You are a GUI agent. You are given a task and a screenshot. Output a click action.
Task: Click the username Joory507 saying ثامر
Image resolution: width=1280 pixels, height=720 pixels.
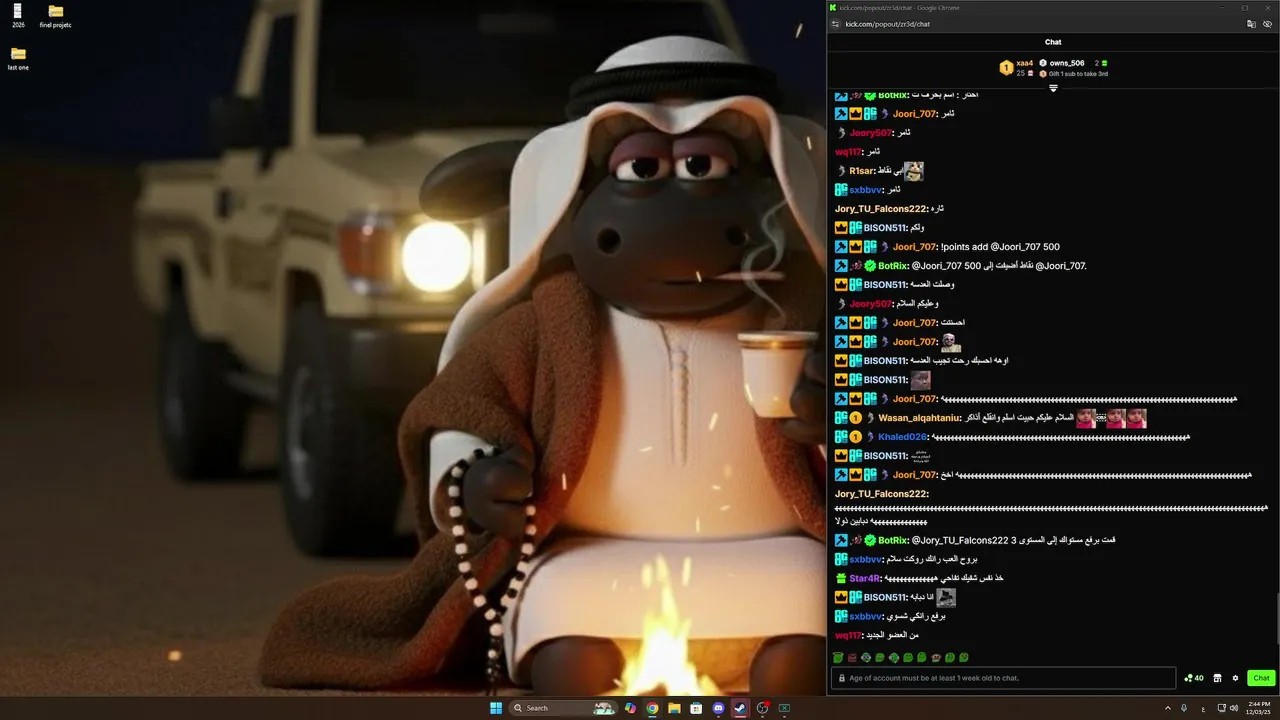[x=871, y=133]
